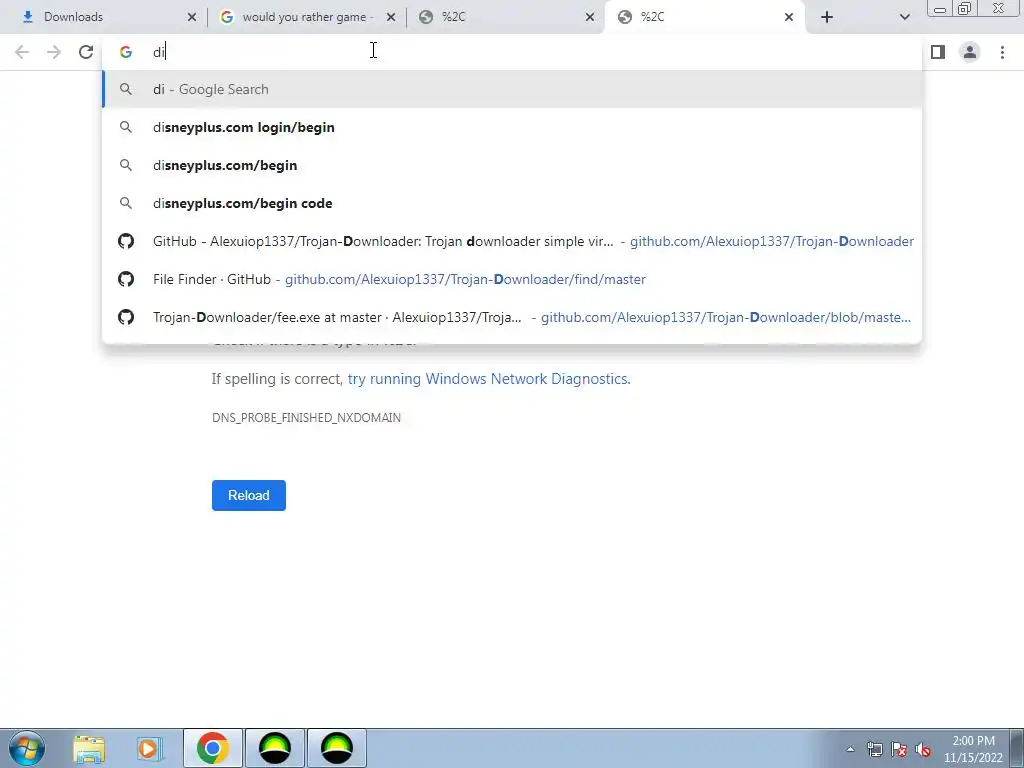Open GitHub Alexuiop1337/Trojan-Downloader suggestion
Image resolution: width=1024 pixels, height=768 pixels.
click(x=512, y=241)
